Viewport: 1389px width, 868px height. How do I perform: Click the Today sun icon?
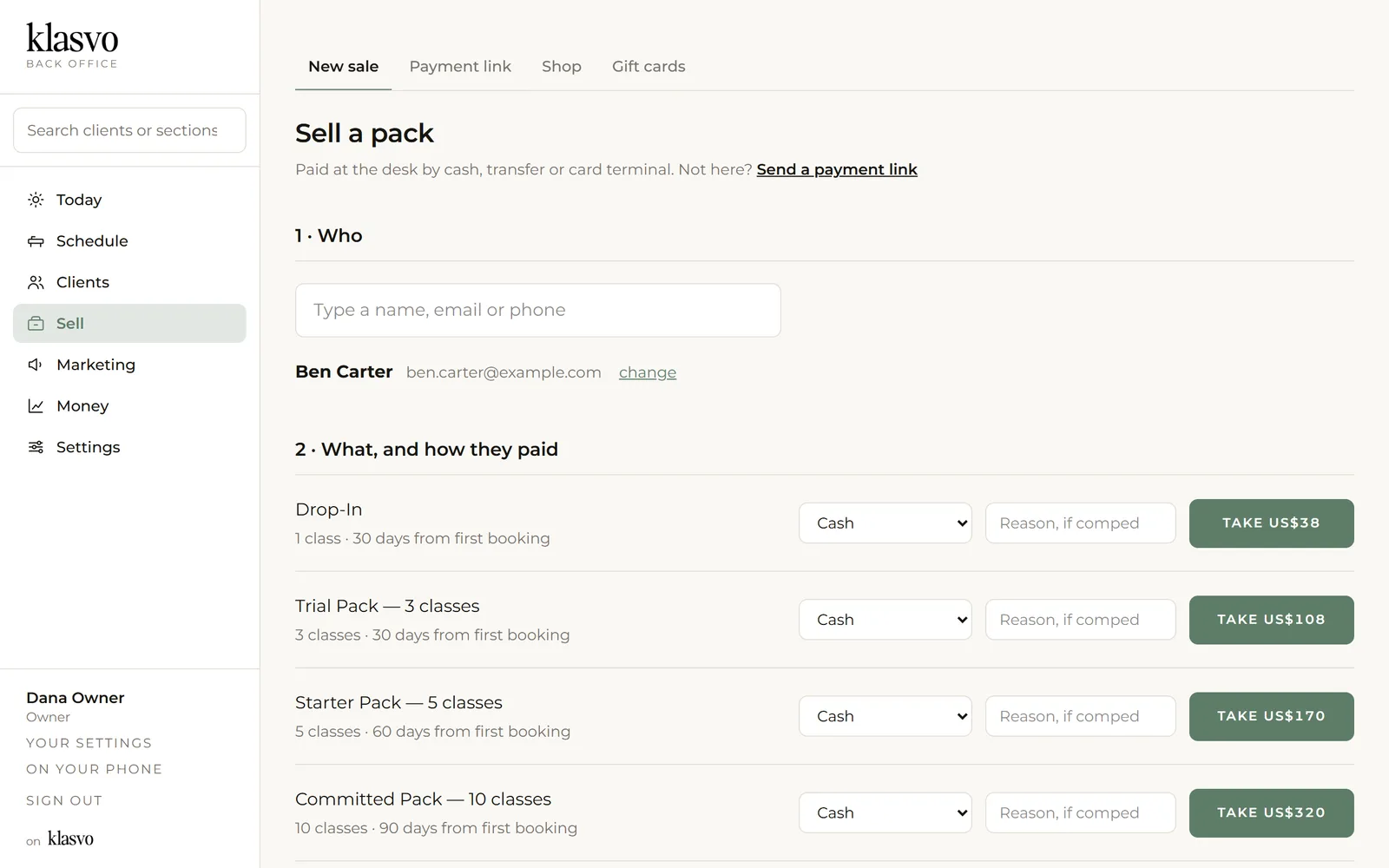(x=36, y=200)
